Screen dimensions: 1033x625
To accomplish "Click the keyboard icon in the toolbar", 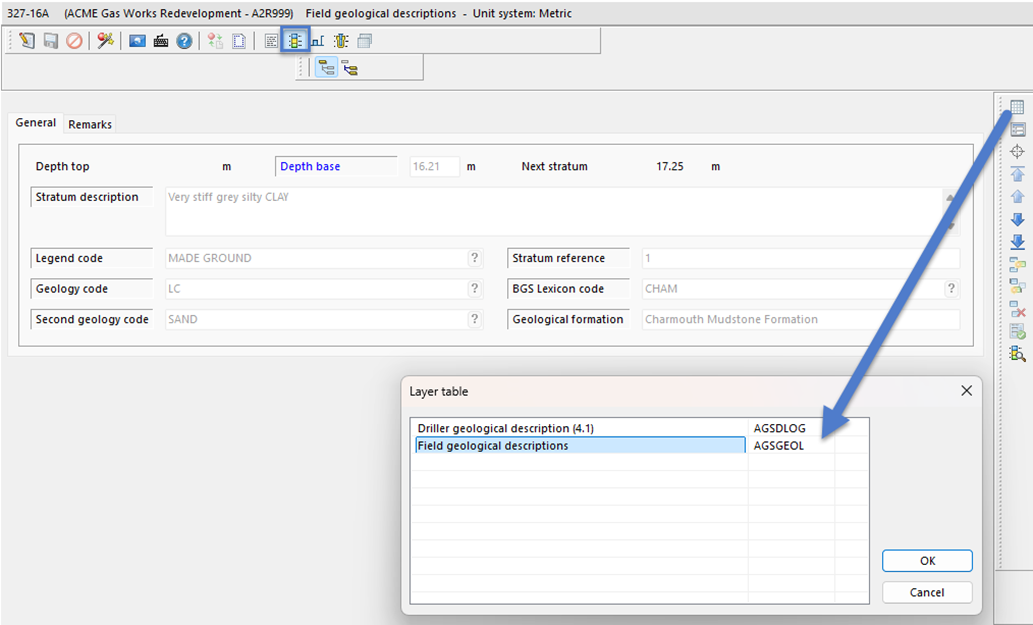I will click(x=161, y=41).
